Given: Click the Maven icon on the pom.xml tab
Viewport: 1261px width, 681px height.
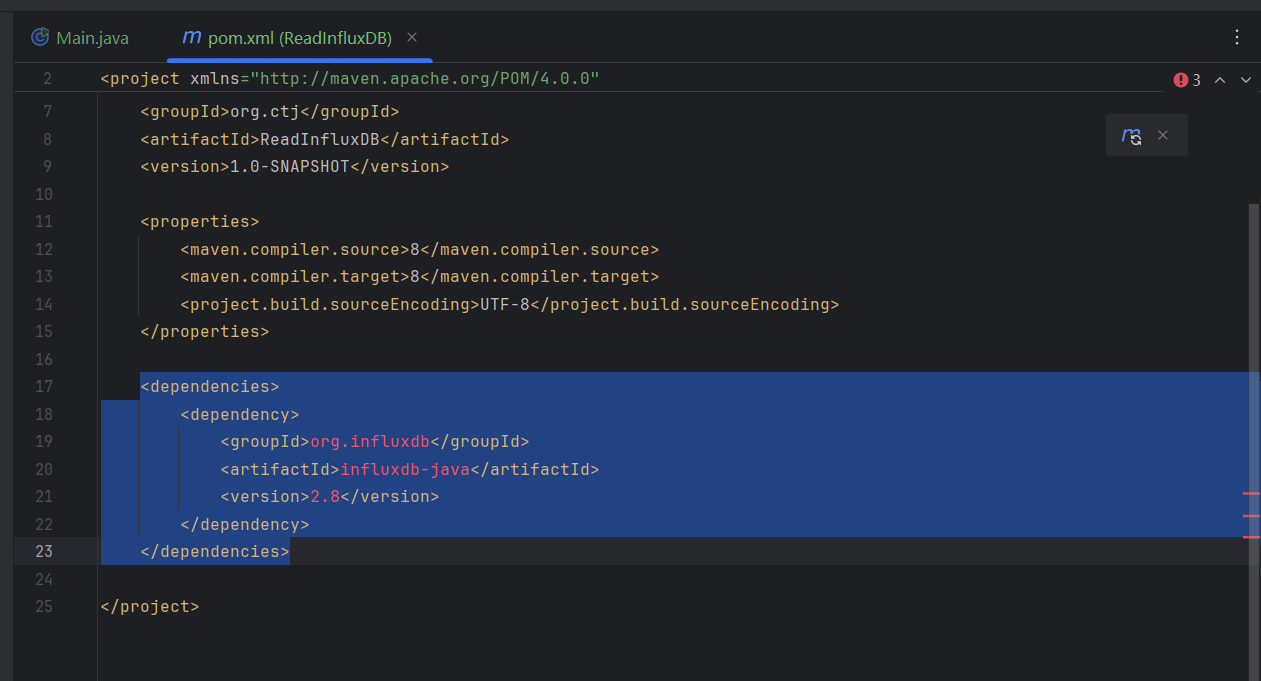Looking at the screenshot, I should [x=190, y=38].
